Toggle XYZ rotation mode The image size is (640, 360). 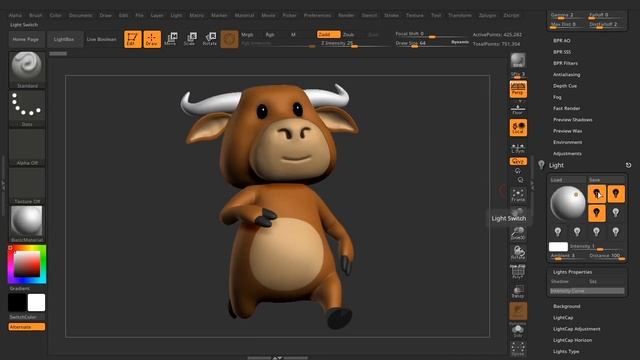click(518, 162)
